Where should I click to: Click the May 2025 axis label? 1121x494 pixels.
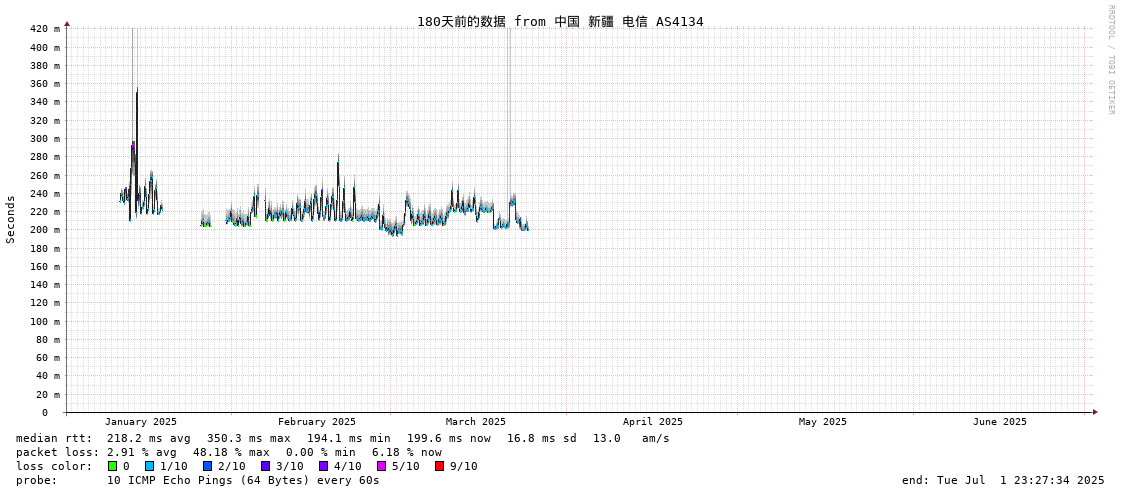[823, 422]
